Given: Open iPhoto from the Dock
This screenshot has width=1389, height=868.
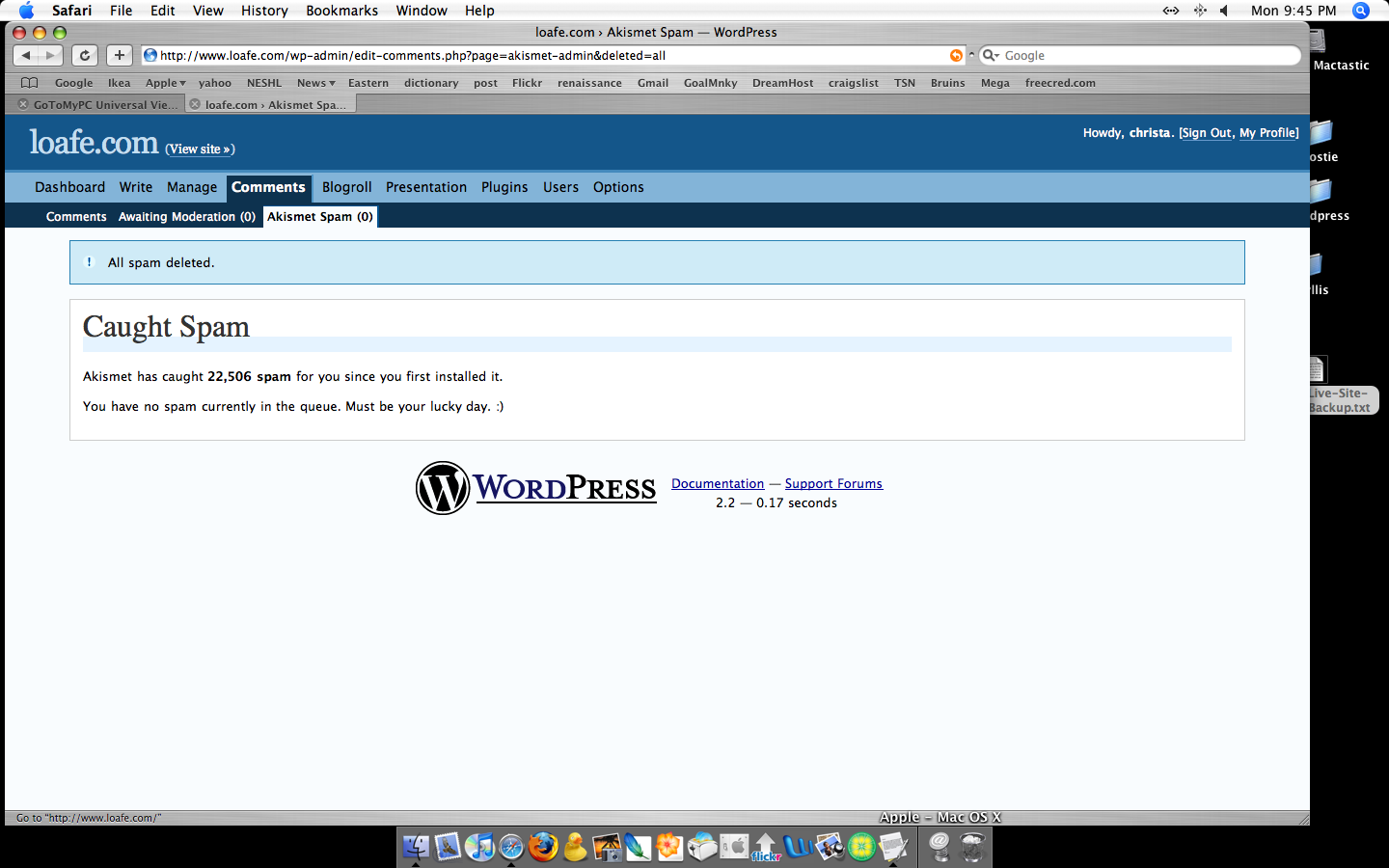Looking at the screenshot, I should [607, 847].
